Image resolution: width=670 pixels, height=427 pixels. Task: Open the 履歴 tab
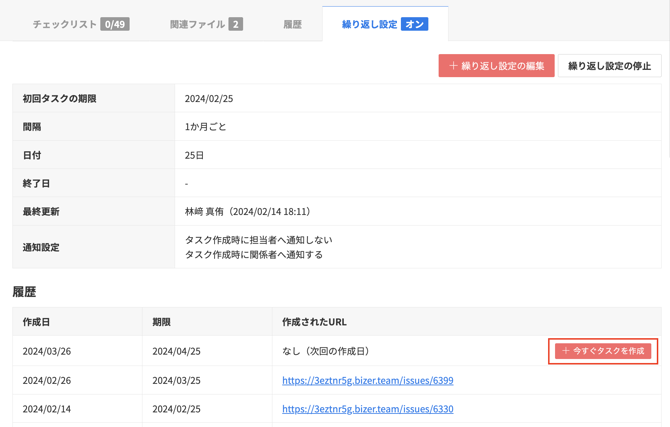point(292,24)
